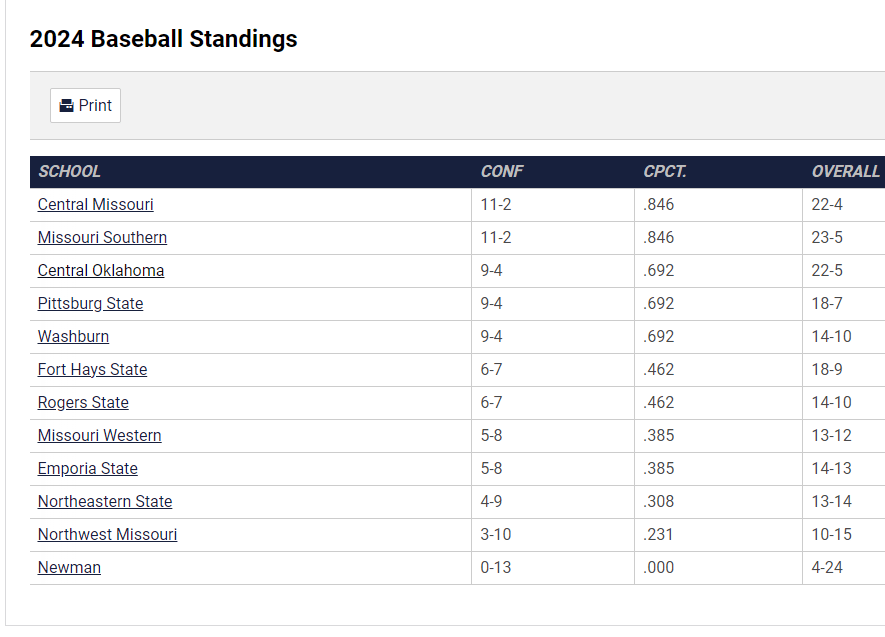
Task: Click Central Missouri's 22-4 overall record
Action: (x=827, y=205)
